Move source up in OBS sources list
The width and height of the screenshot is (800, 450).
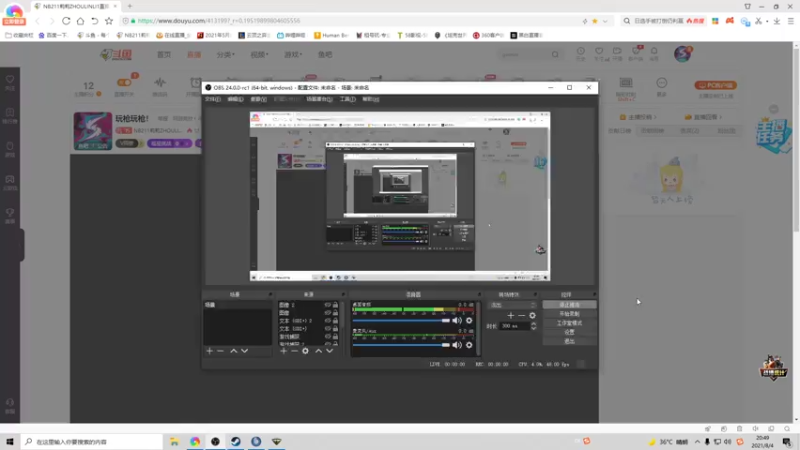point(318,351)
